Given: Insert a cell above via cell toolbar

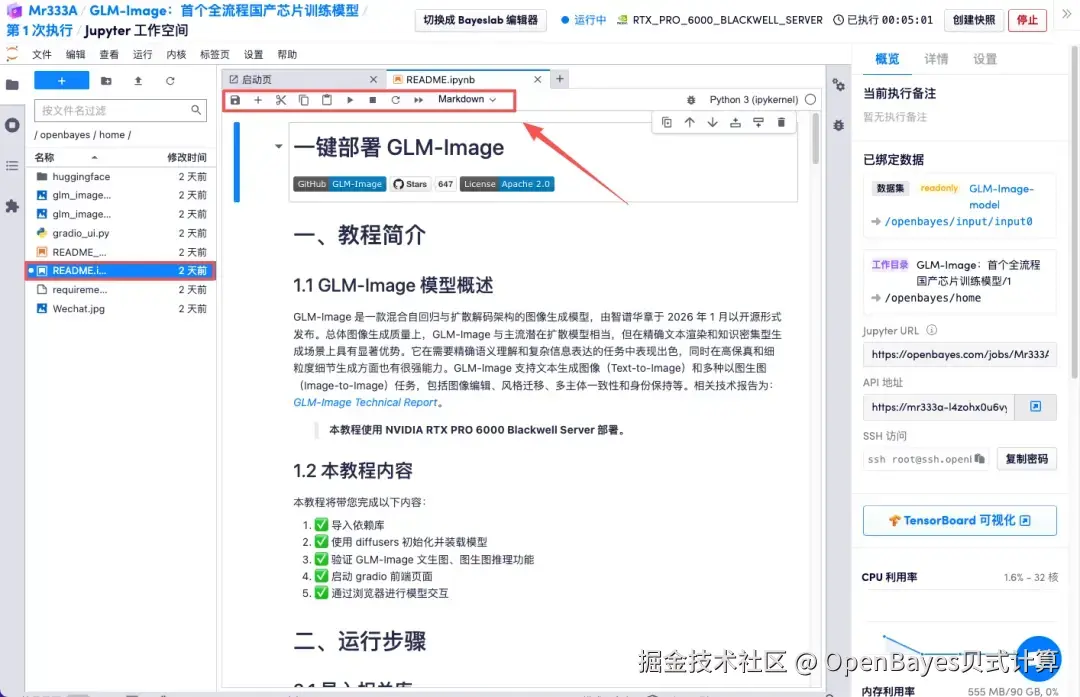Looking at the screenshot, I should 735,123.
